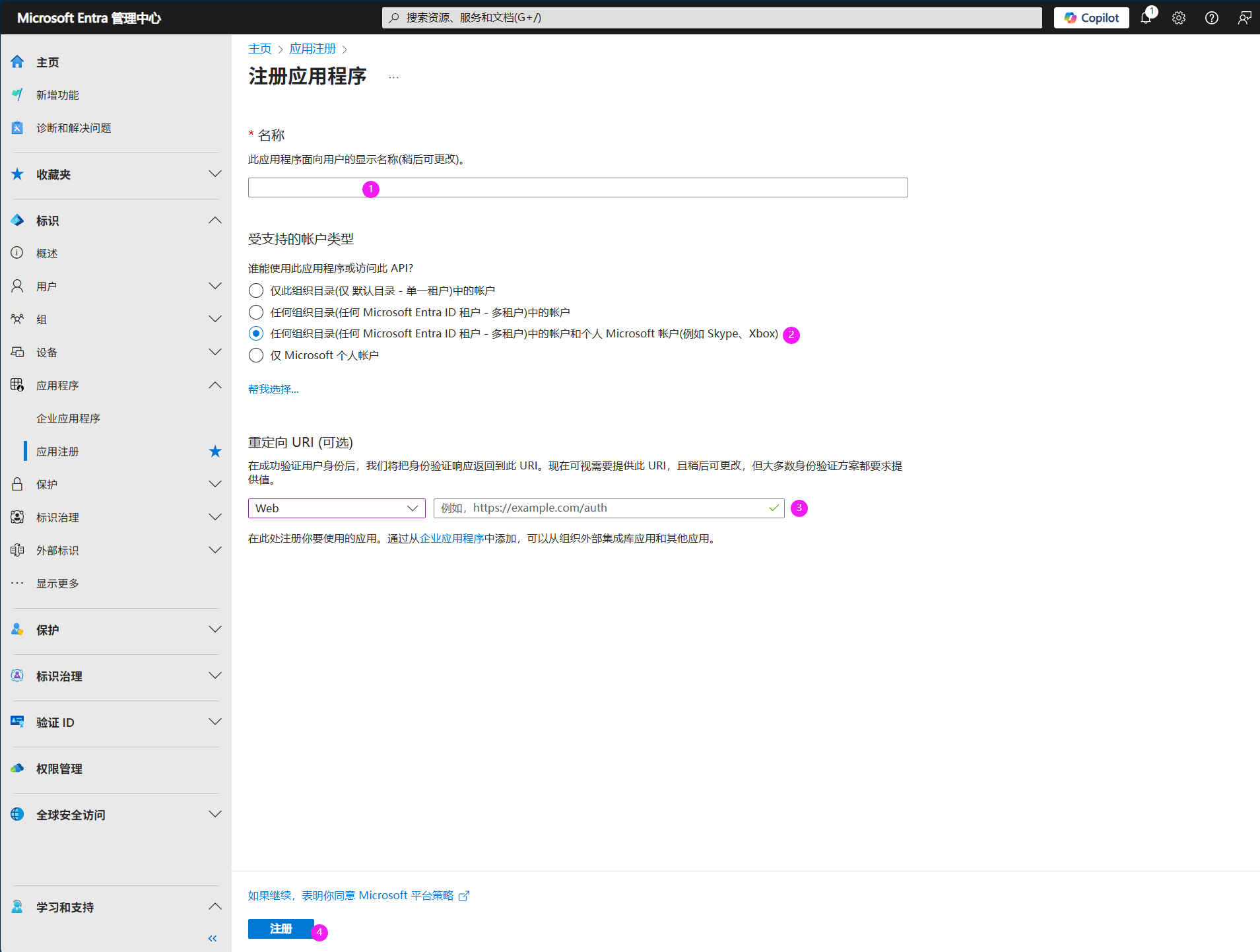Select 仅此组织目录 单一租户 radio option
This screenshot has height=952, width=1260.
coord(256,290)
